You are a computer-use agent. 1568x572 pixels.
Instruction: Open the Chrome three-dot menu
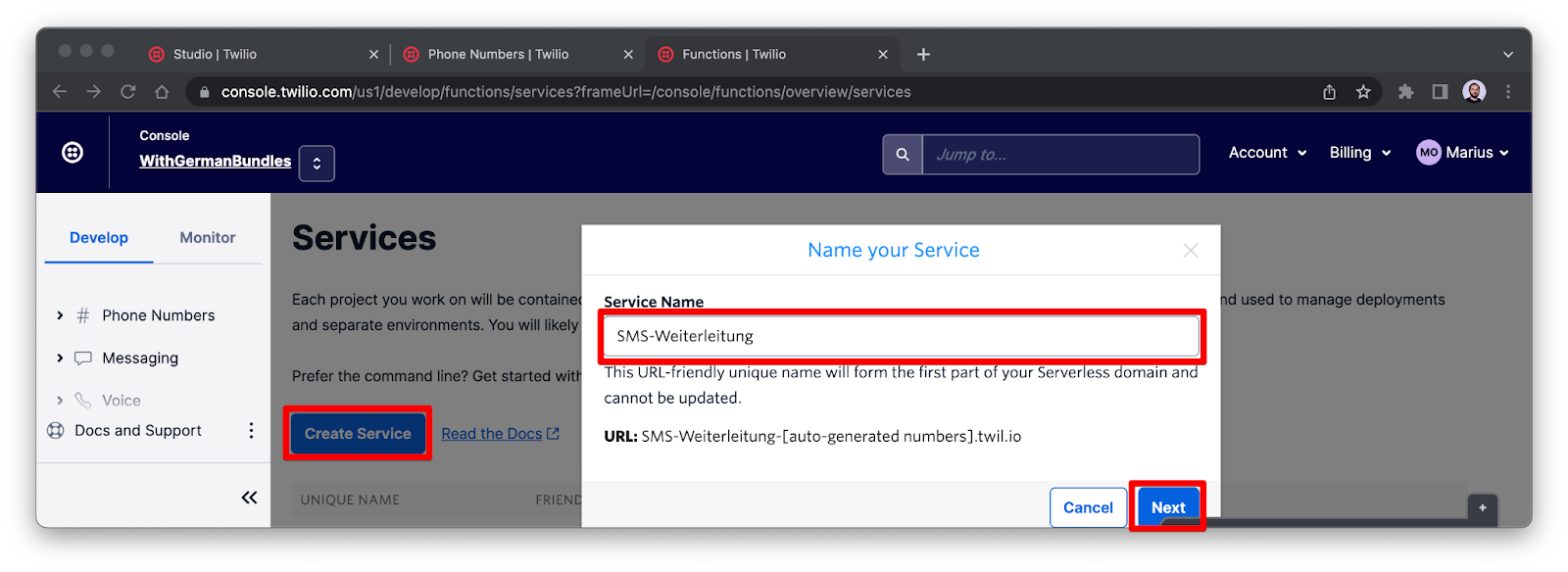point(1508,92)
